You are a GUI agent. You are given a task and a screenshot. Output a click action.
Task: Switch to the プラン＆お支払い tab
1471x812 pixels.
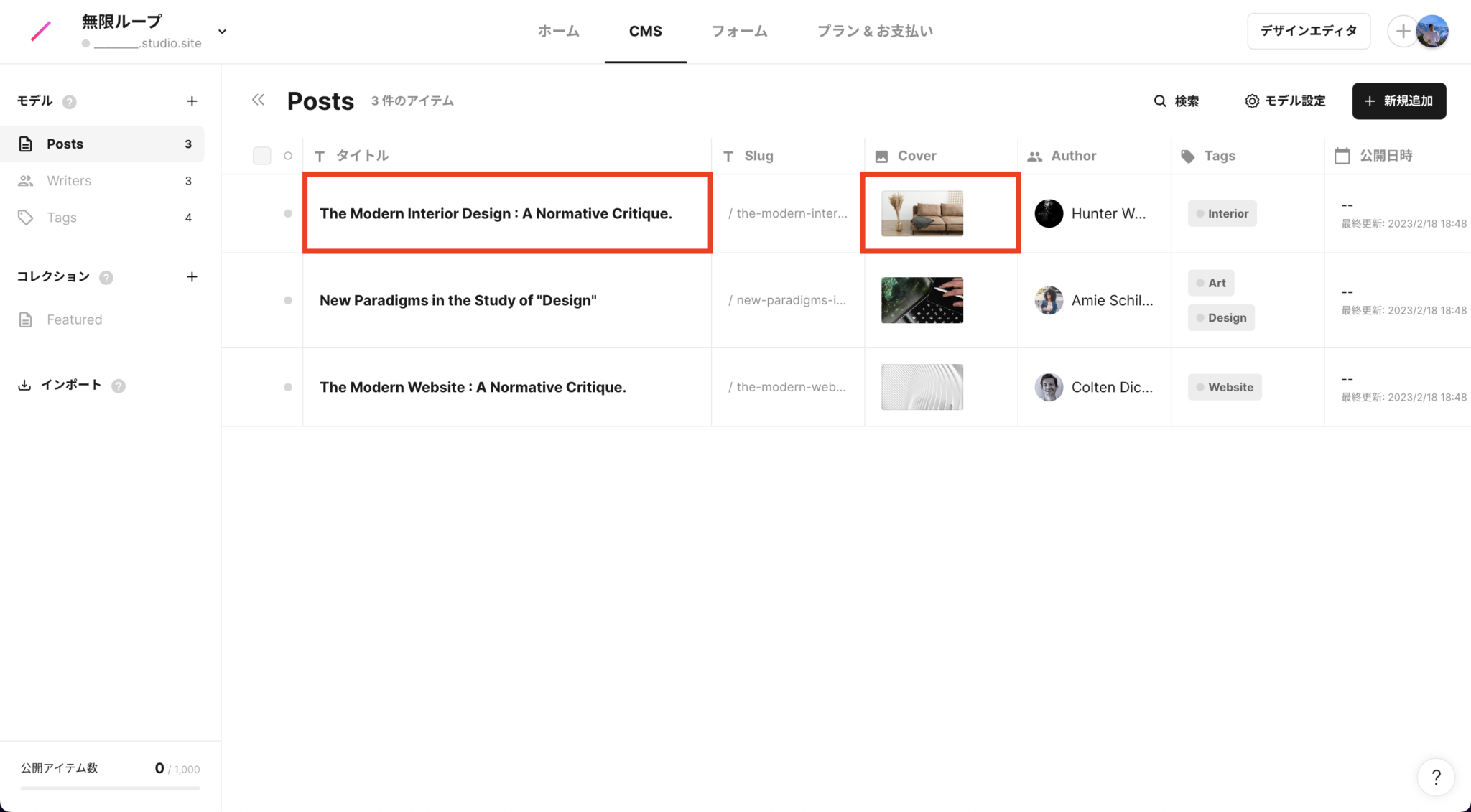(x=875, y=32)
